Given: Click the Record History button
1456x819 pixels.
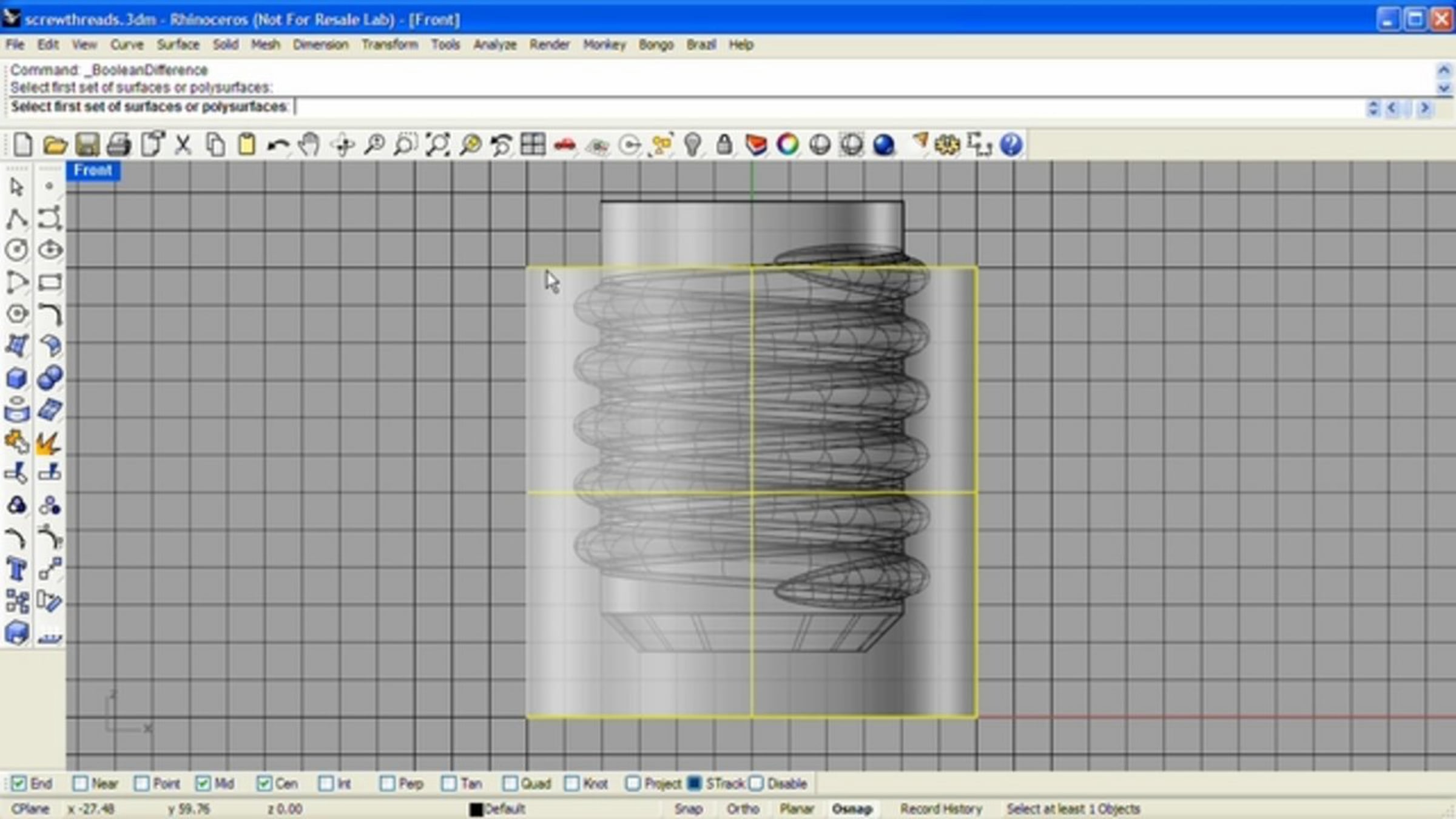Looking at the screenshot, I should point(940,809).
